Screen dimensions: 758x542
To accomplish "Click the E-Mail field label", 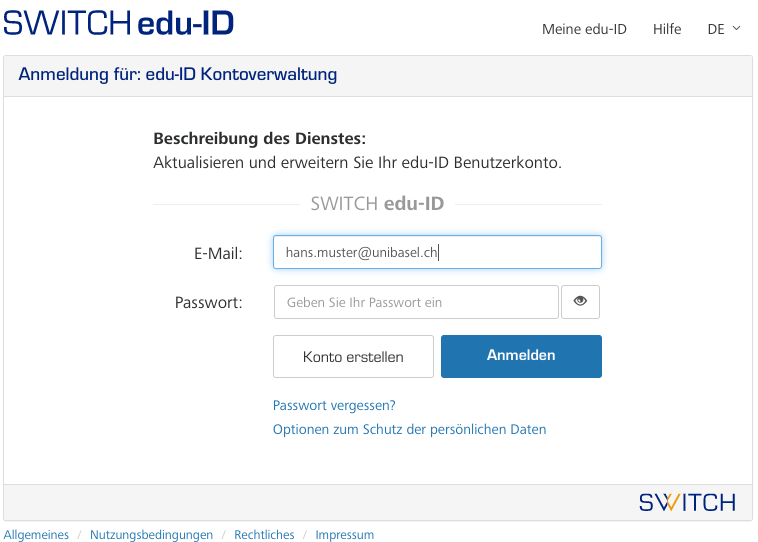I will coord(218,253).
